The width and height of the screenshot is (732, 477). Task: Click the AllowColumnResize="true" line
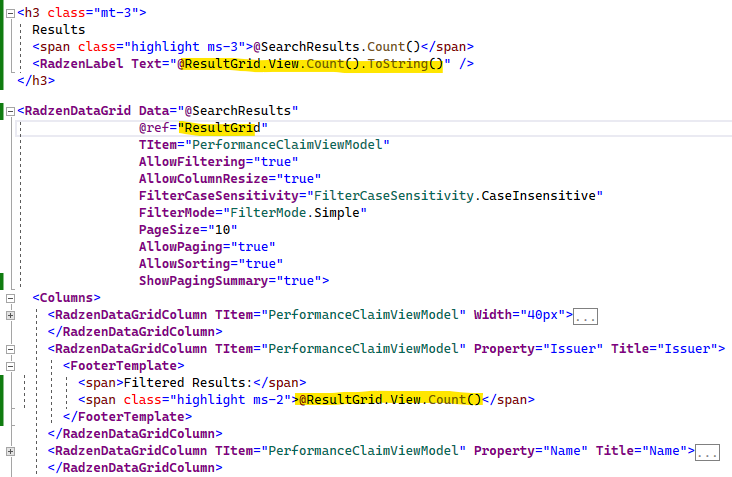[x=230, y=179]
